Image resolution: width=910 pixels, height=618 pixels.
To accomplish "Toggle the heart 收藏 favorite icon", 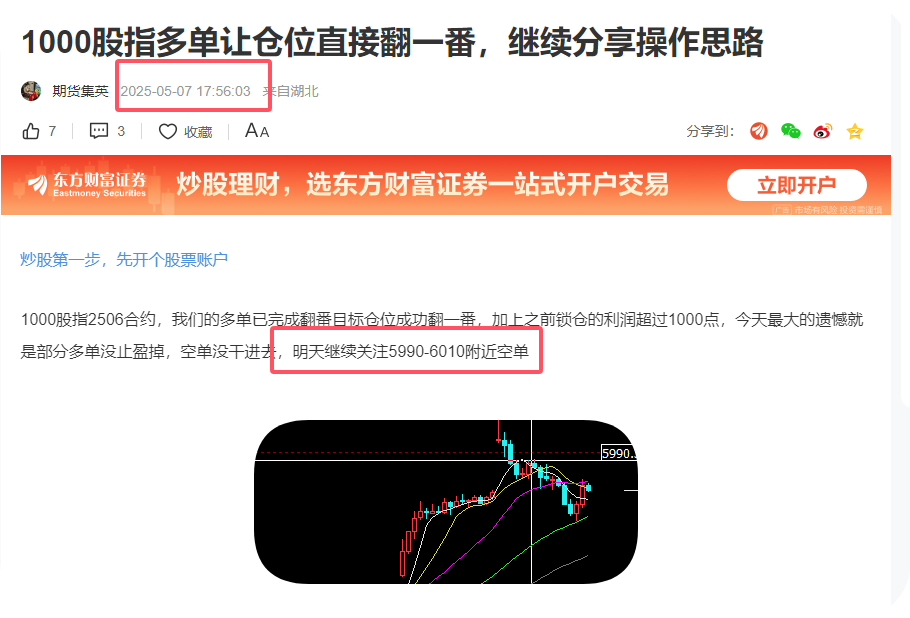I will (168, 132).
